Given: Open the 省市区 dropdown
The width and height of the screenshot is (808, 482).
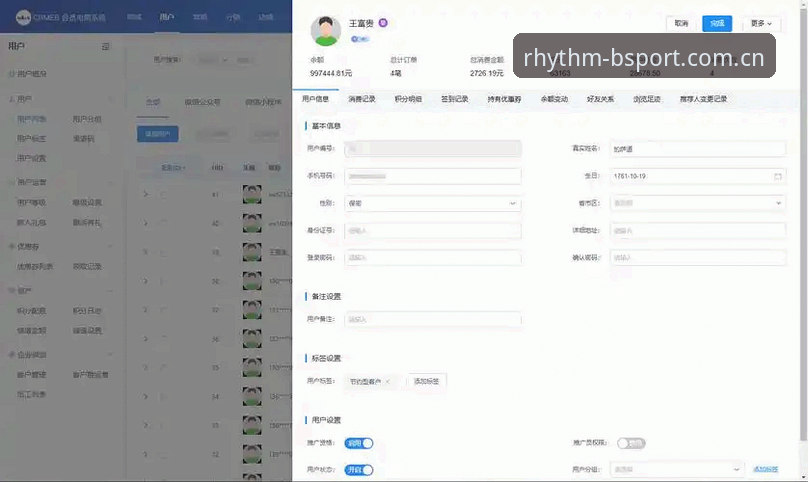Looking at the screenshot, I should tap(698, 203).
